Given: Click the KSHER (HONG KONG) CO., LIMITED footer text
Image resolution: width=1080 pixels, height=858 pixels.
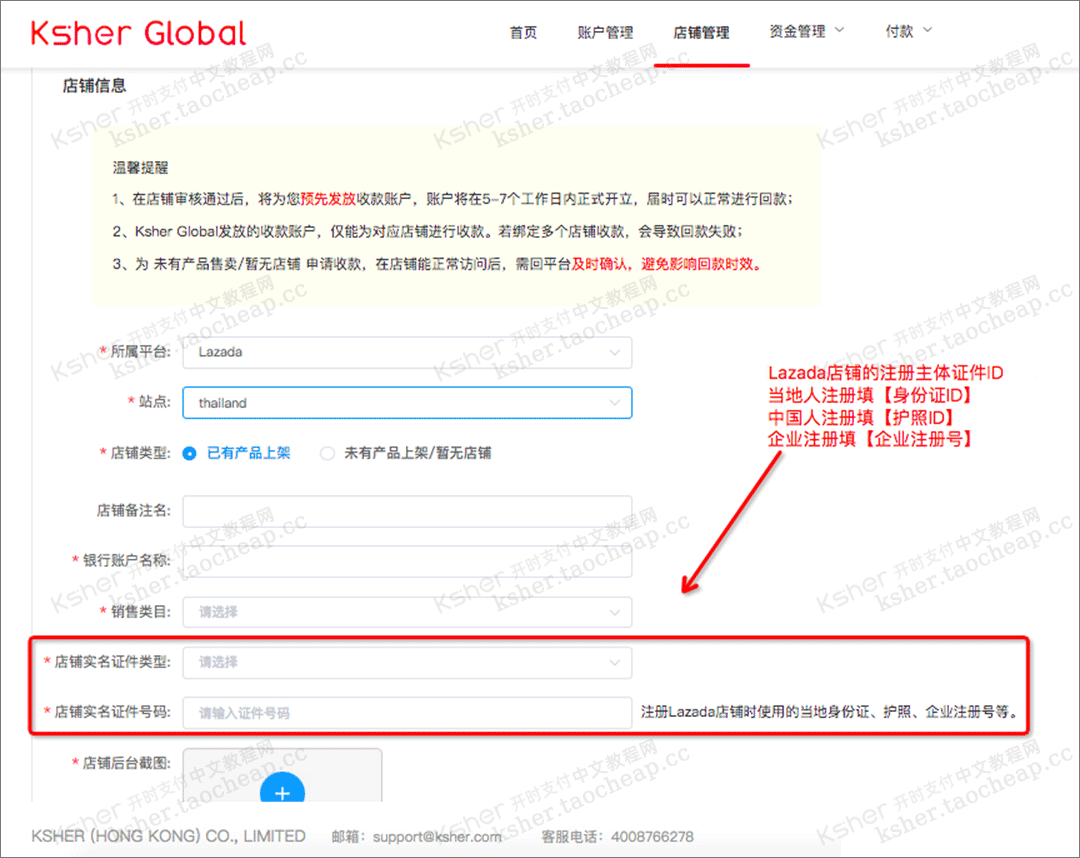Looking at the screenshot, I should click(x=168, y=836).
